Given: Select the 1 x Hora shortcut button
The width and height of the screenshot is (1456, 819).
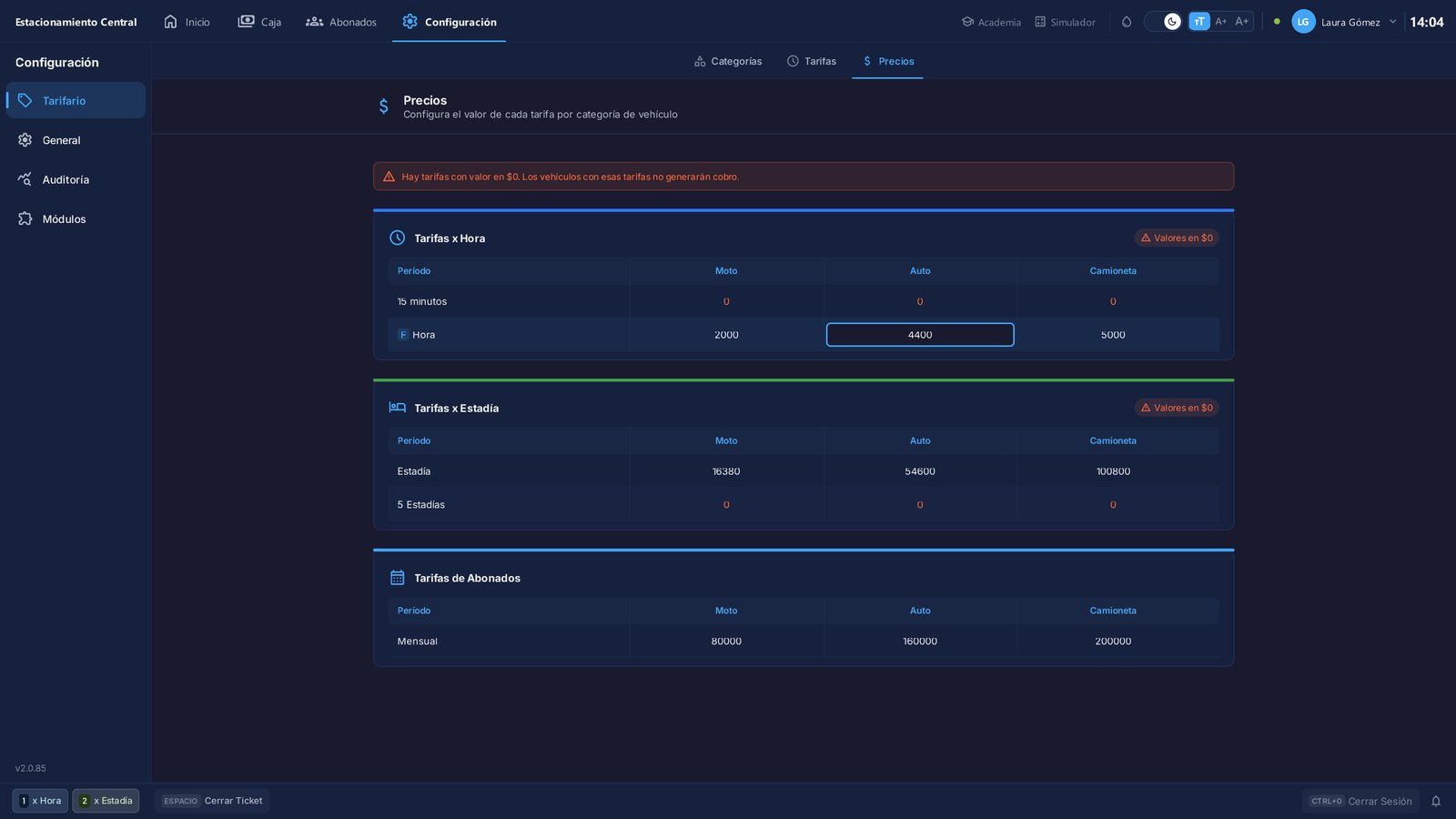Looking at the screenshot, I should click(x=40, y=801).
